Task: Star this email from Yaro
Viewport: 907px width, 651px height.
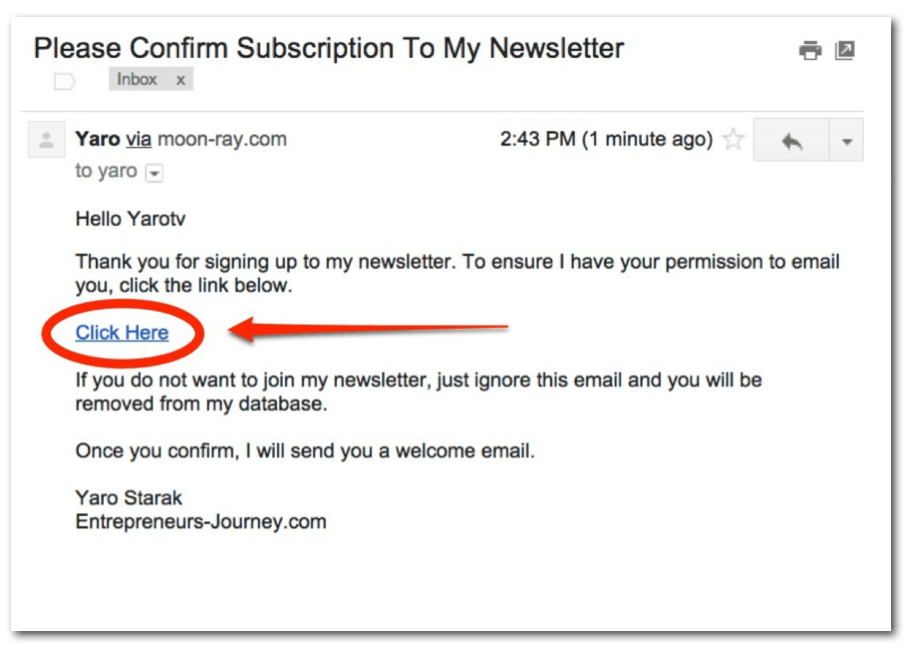Action: coord(733,140)
